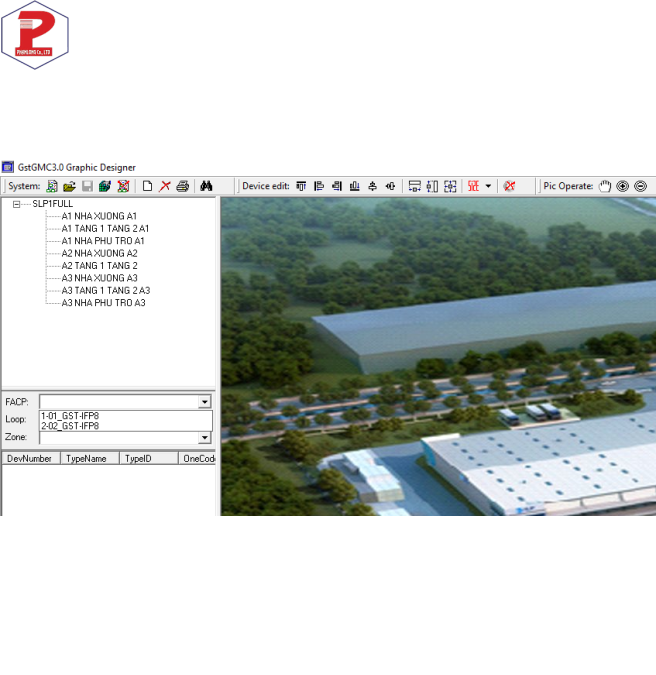This screenshot has height=675, width=656.
Task: Click the make same width icon
Action: [415, 186]
